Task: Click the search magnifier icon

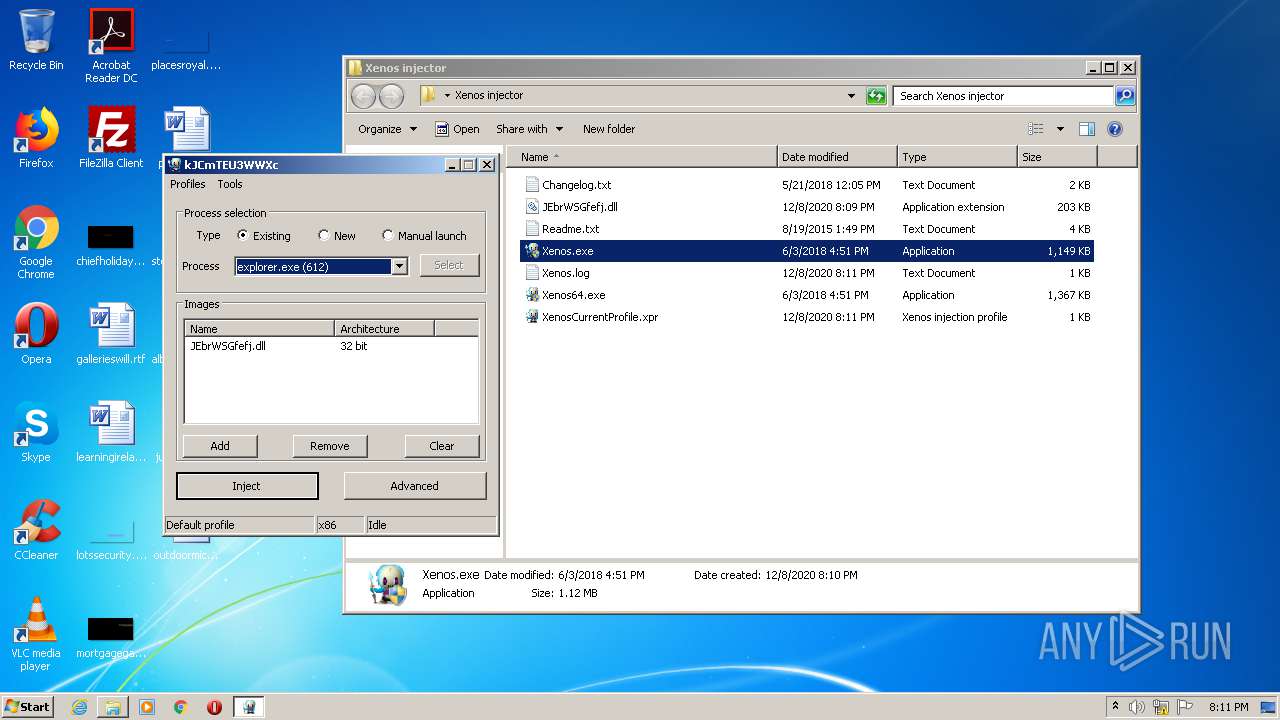Action: click(1125, 96)
